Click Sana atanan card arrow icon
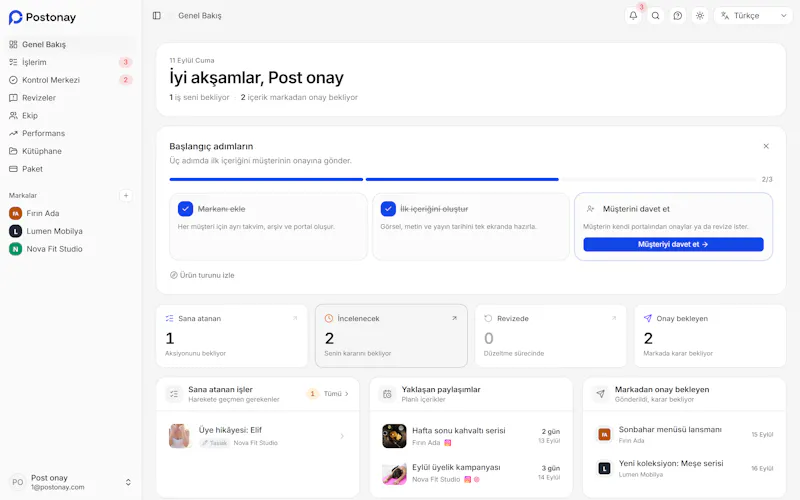The height and width of the screenshot is (500, 800). click(295, 318)
